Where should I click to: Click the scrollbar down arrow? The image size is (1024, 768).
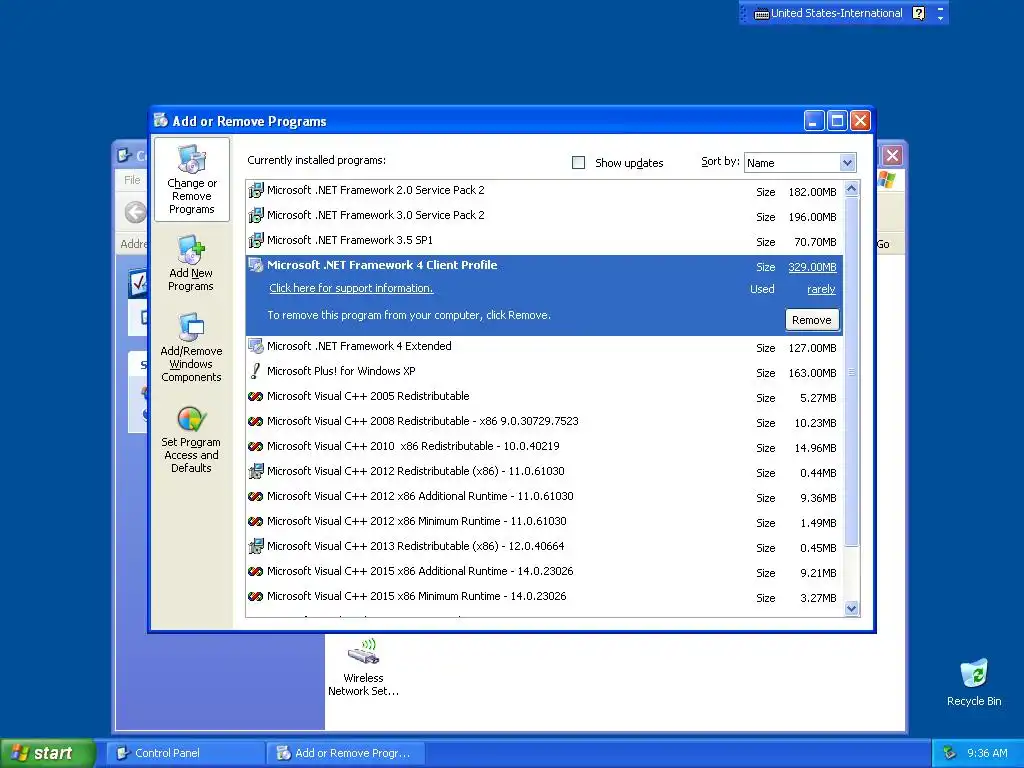click(851, 609)
